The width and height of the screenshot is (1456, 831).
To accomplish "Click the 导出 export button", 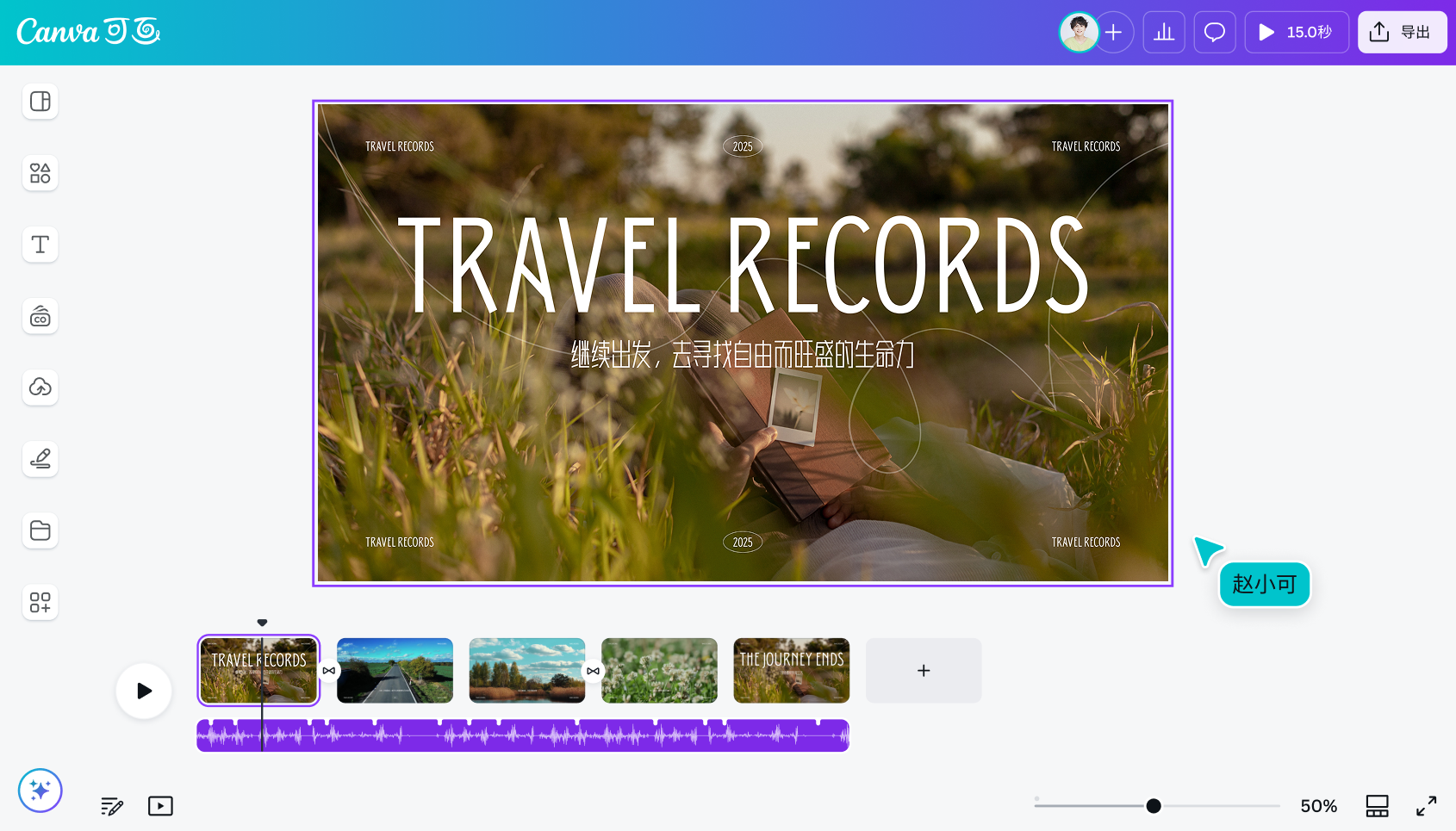I will tap(1402, 33).
